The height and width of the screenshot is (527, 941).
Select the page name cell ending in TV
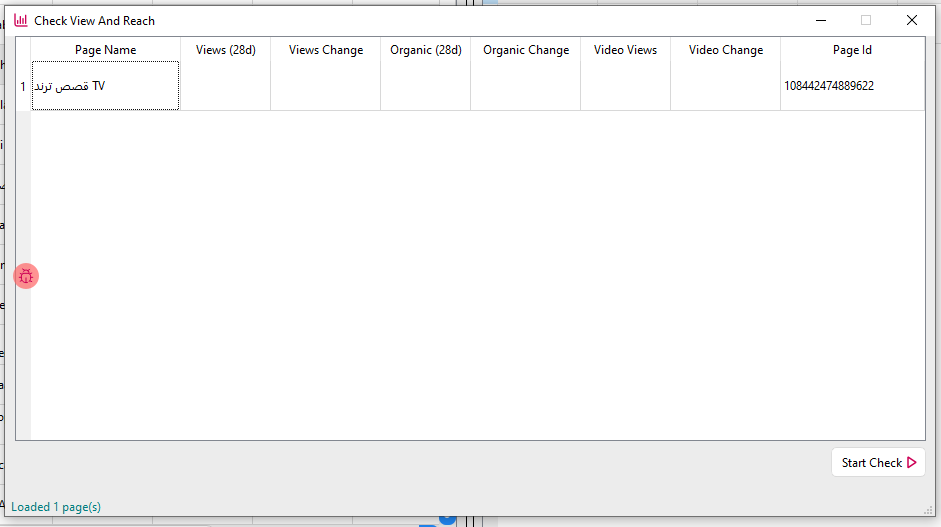pyautogui.click(x=105, y=86)
